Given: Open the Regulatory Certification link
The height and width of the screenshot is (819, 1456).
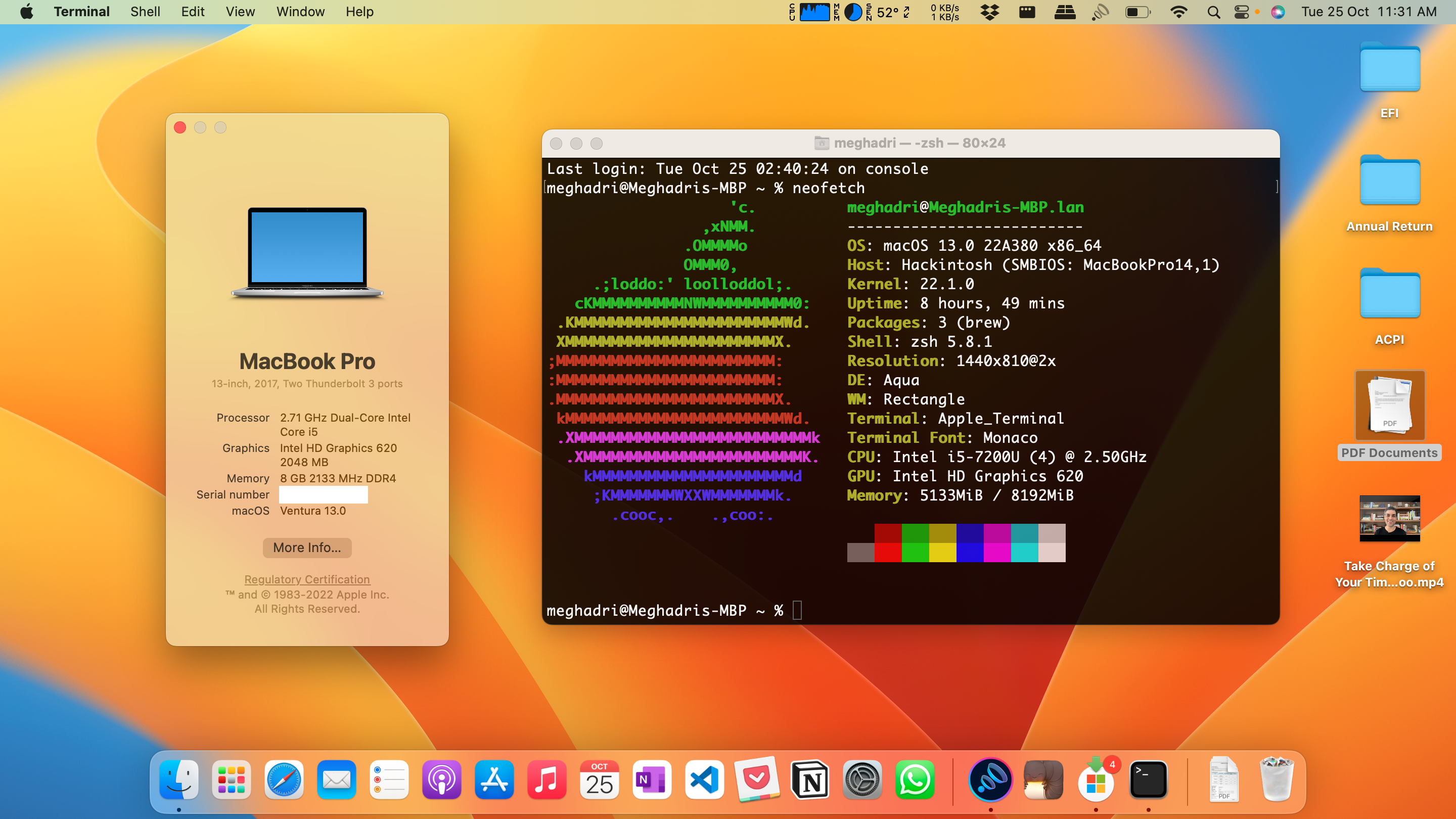Looking at the screenshot, I should coord(307,579).
